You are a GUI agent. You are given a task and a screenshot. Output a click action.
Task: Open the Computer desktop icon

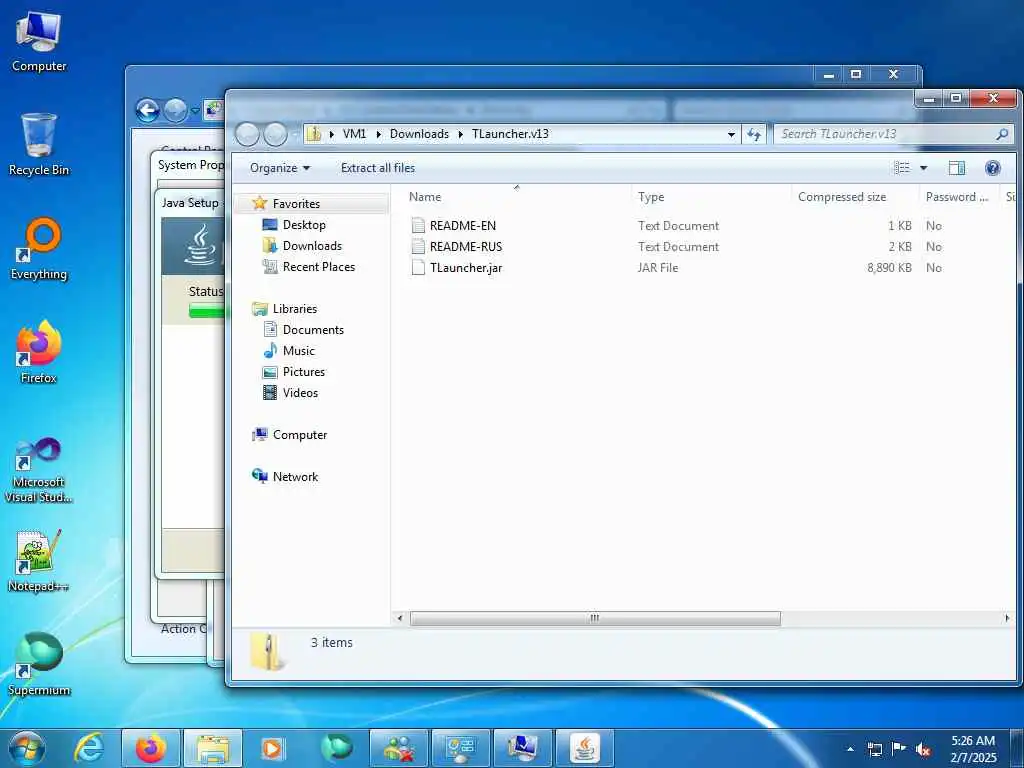click(x=39, y=41)
